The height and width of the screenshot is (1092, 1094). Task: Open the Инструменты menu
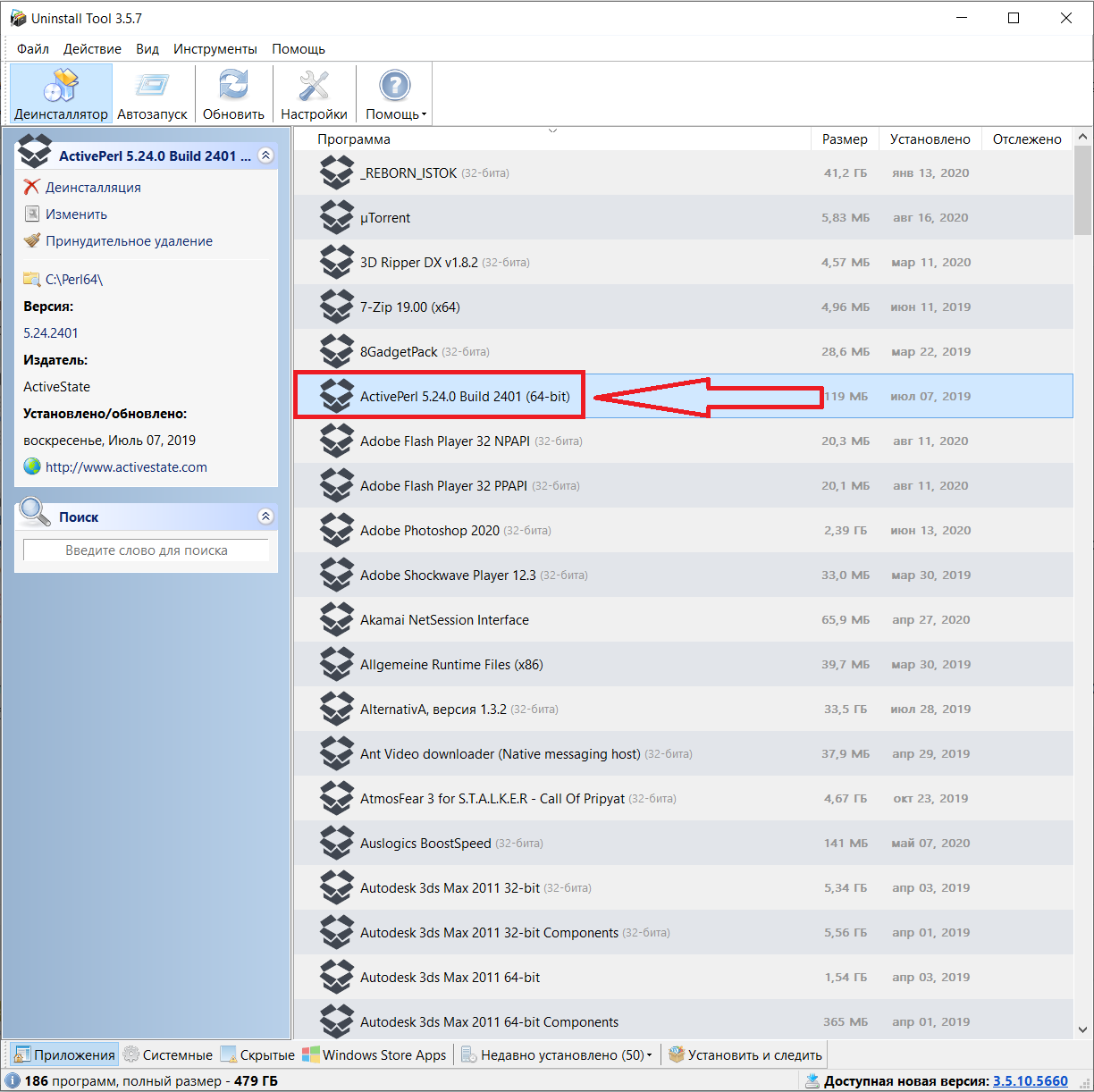coord(215,49)
